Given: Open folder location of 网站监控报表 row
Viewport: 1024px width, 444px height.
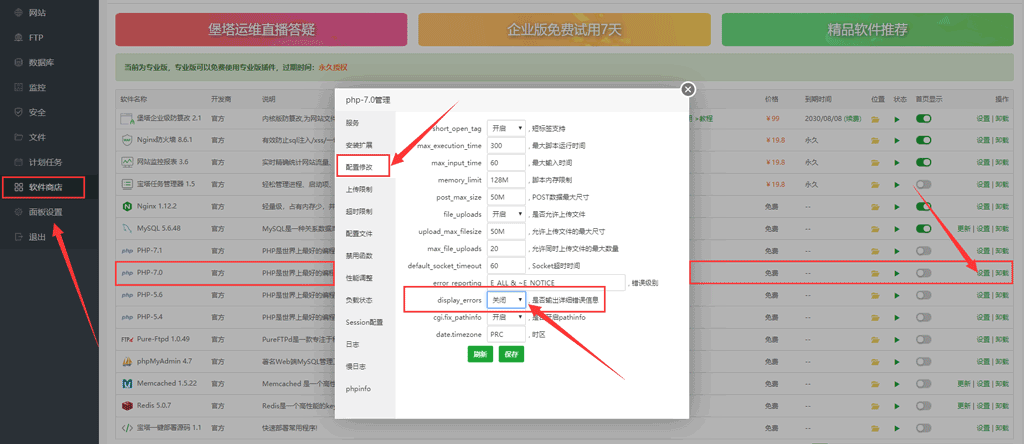Looking at the screenshot, I should pos(875,162).
